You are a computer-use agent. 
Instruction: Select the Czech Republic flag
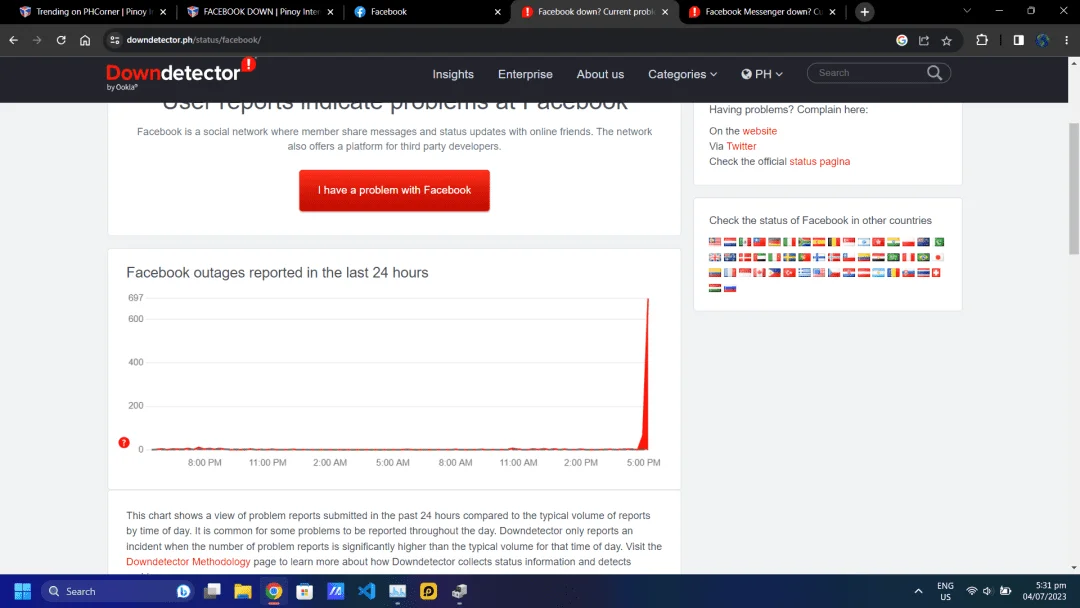(x=834, y=273)
